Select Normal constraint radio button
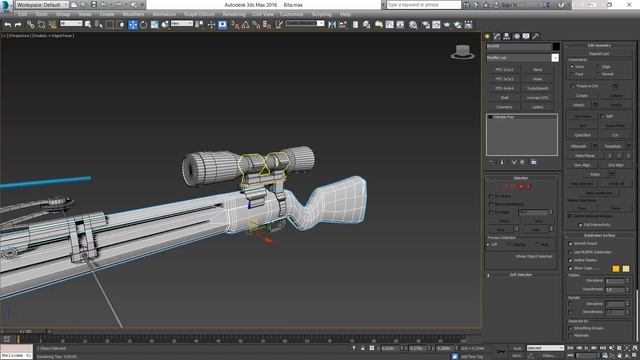The height and width of the screenshot is (360, 640). pos(598,74)
